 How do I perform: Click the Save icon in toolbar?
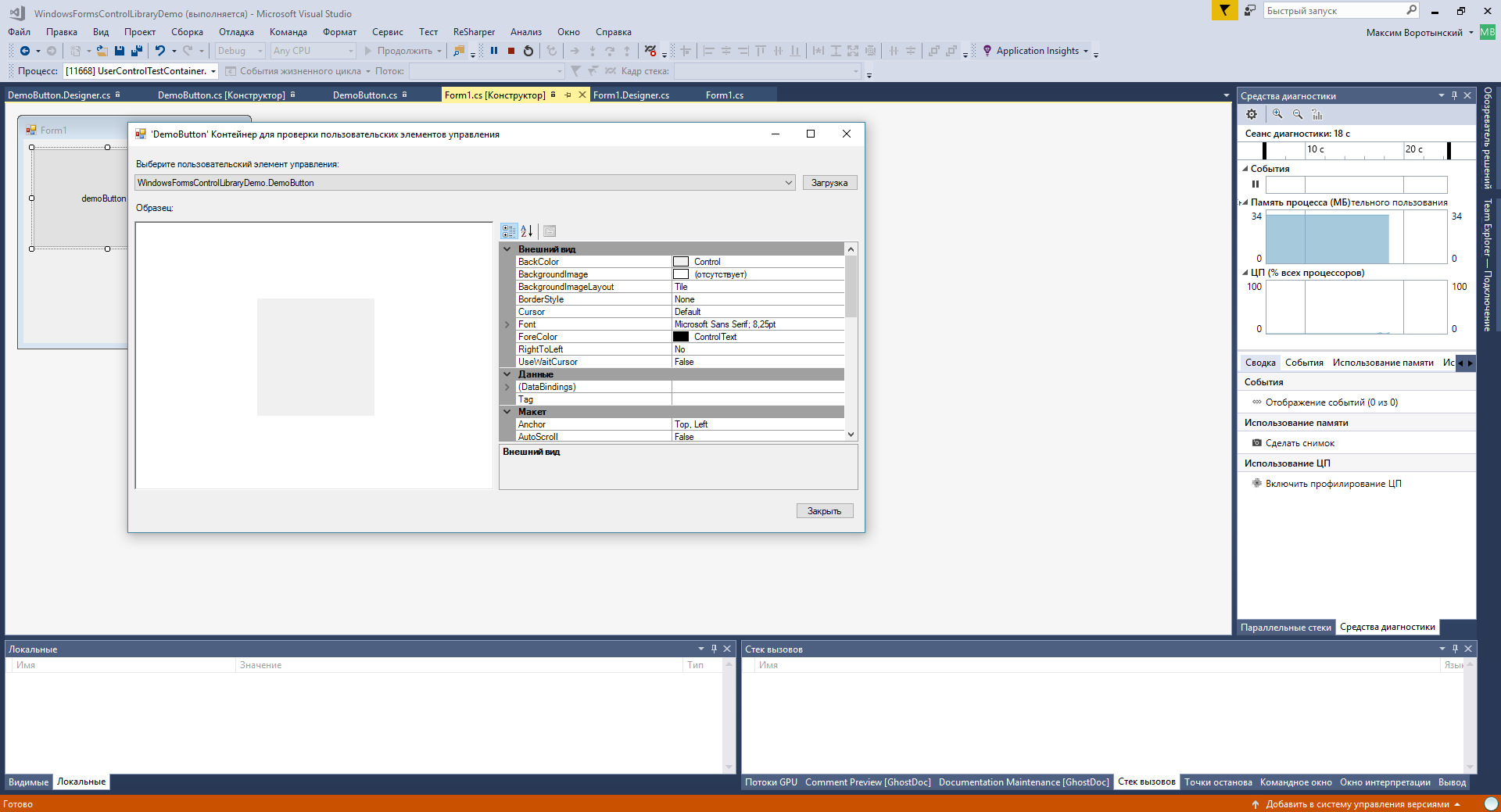click(x=120, y=51)
